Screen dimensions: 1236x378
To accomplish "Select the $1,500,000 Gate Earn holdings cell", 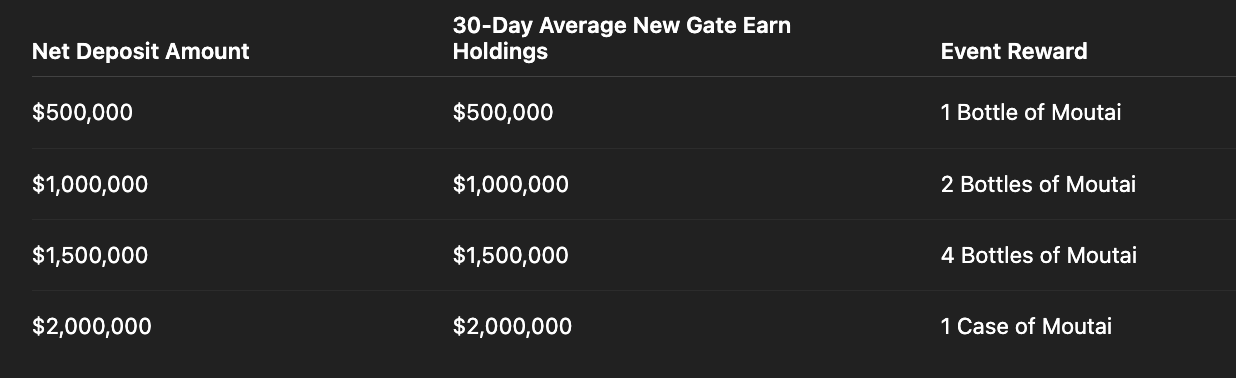I will pos(510,256).
